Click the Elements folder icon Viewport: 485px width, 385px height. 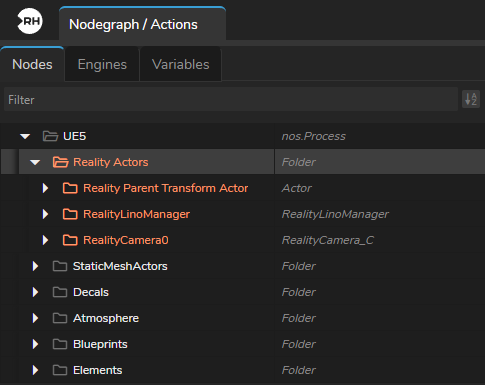60,370
